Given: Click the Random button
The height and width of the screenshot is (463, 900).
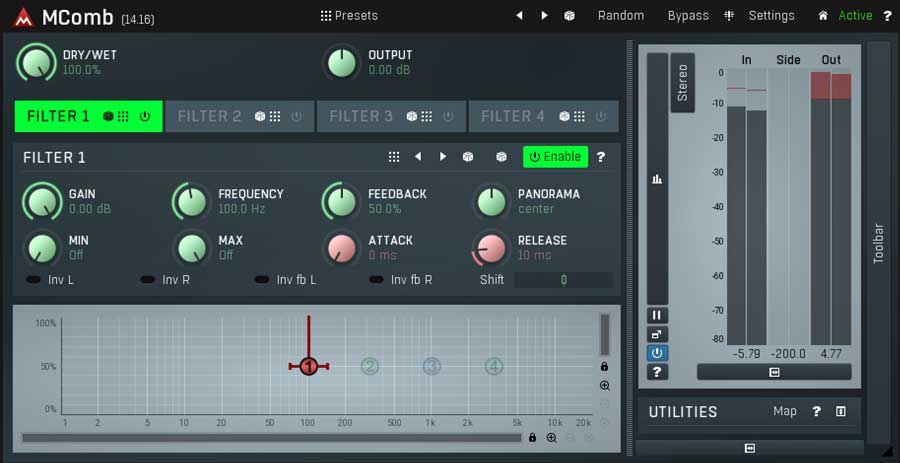Looking at the screenshot, I should (x=620, y=15).
